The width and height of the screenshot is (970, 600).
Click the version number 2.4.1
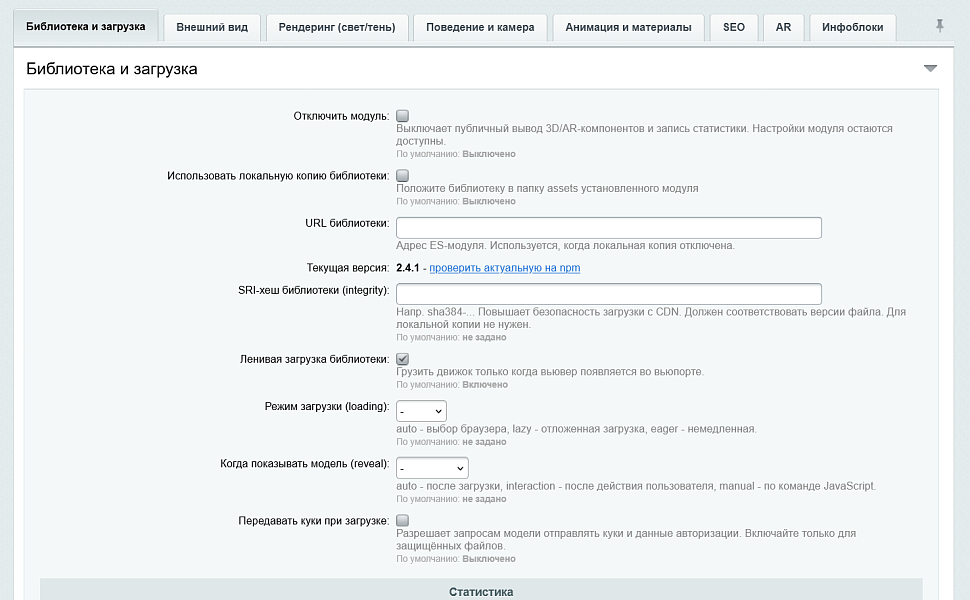(x=408, y=268)
